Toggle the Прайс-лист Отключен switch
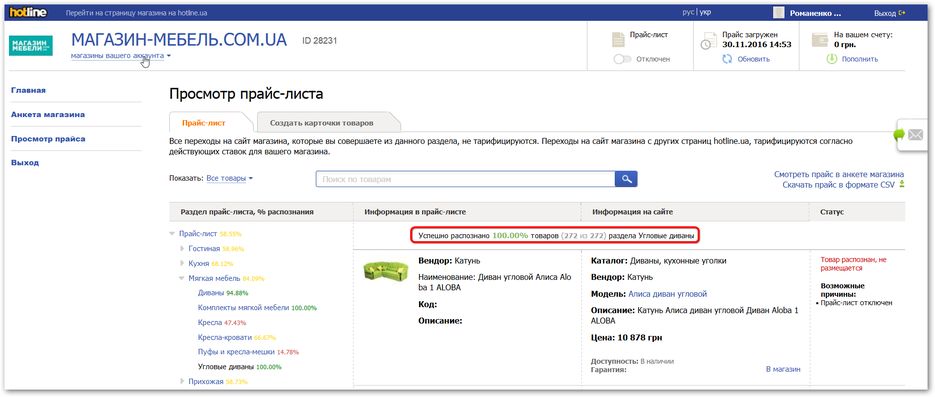Screen dimensions: 935x397 coord(622,59)
